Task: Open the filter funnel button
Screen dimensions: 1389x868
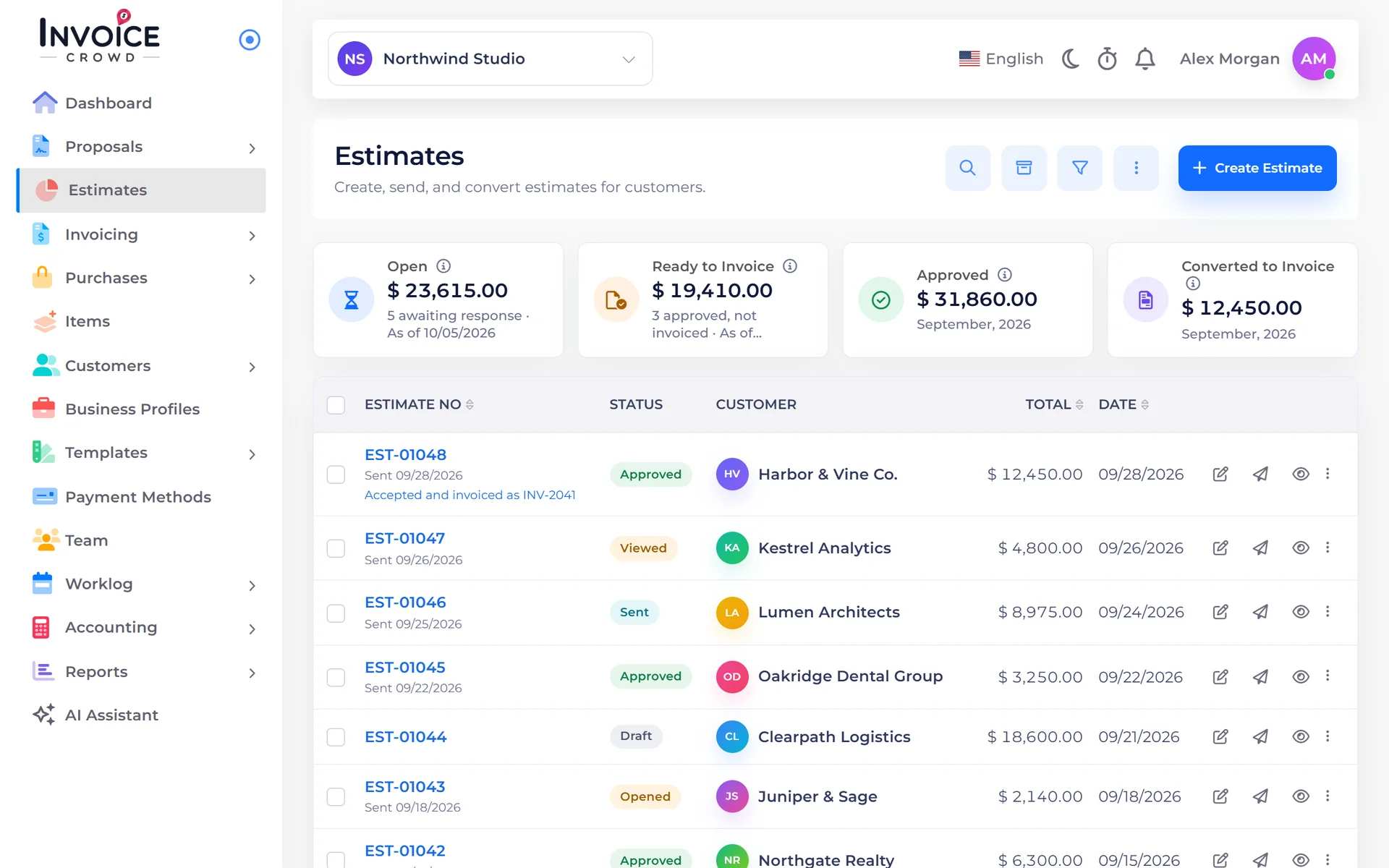Action: 1079,168
